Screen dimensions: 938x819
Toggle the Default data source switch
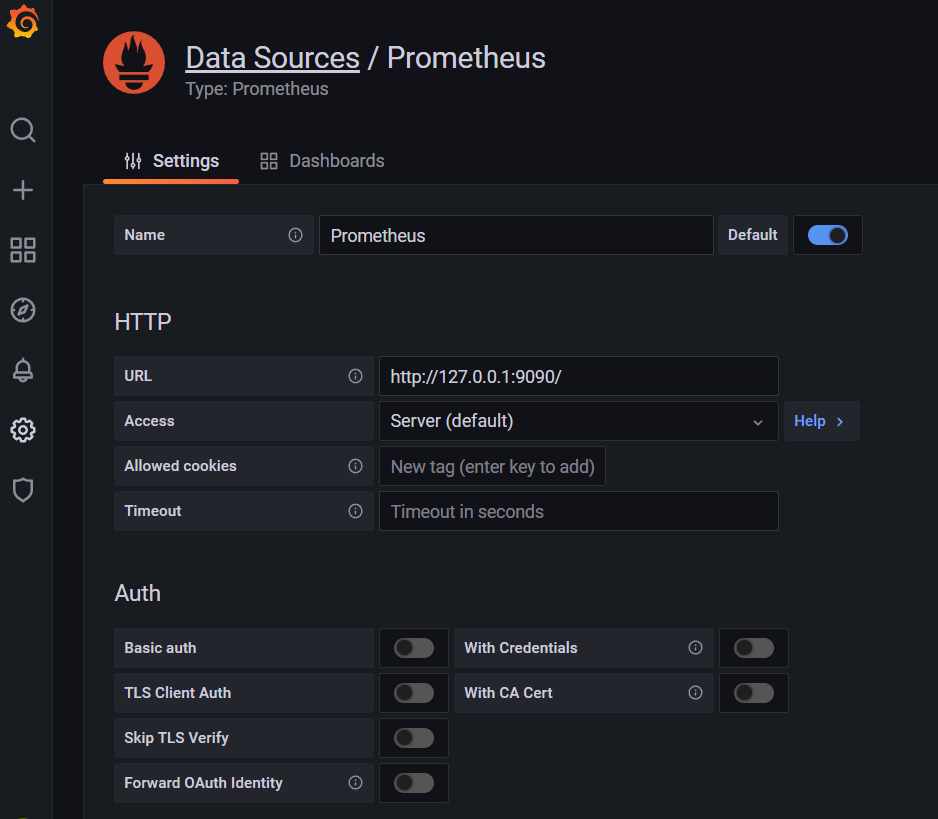coord(827,235)
